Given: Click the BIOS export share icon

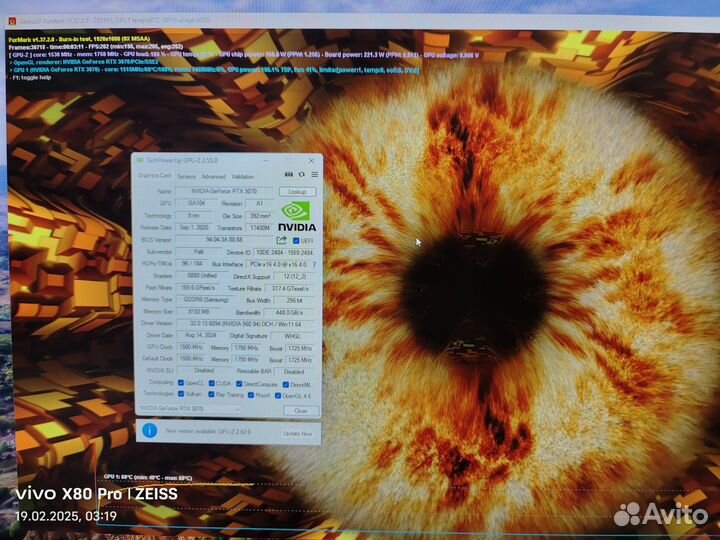Looking at the screenshot, I should (281, 240).
